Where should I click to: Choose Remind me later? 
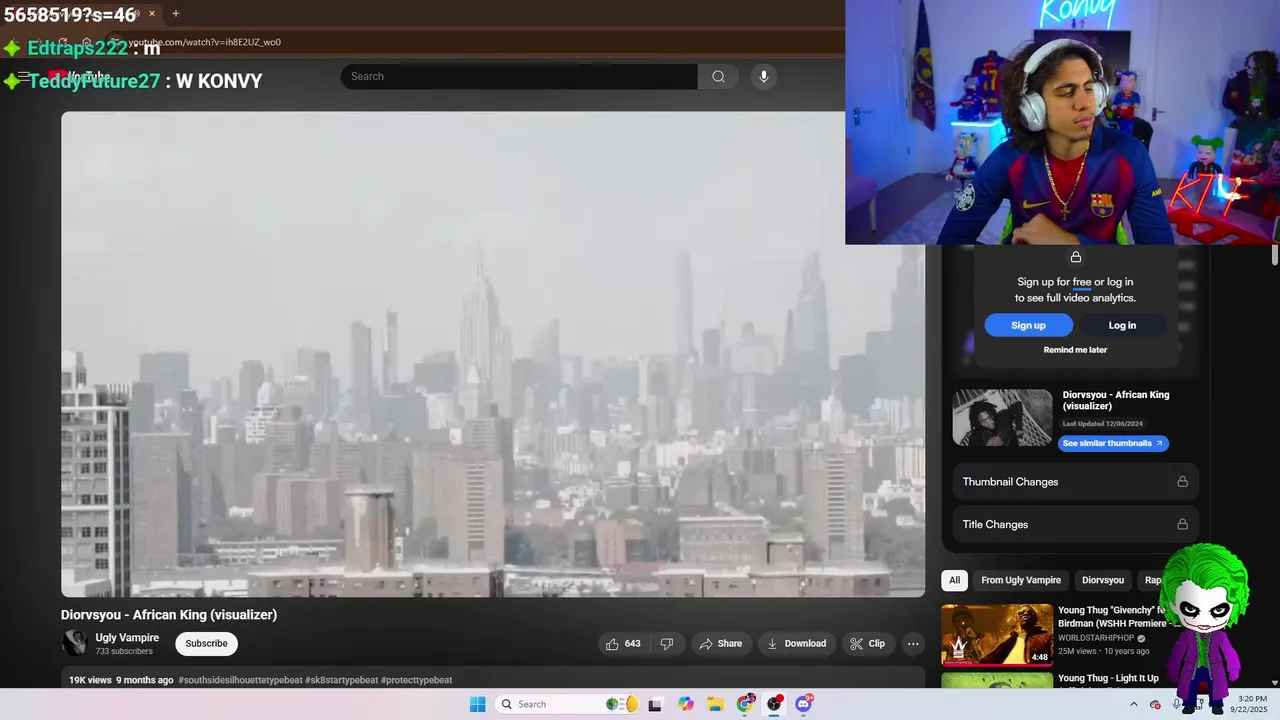pos(1075,350)
